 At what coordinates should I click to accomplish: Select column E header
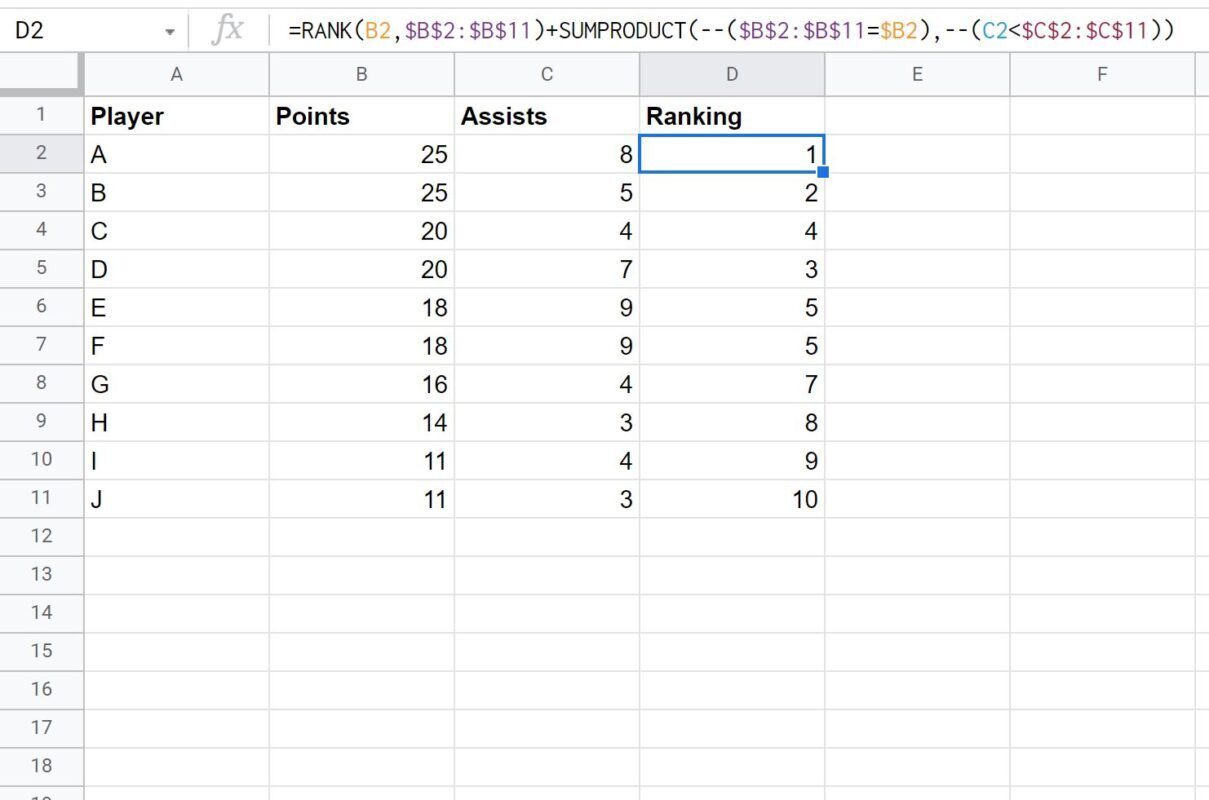(x=916, y=74)
